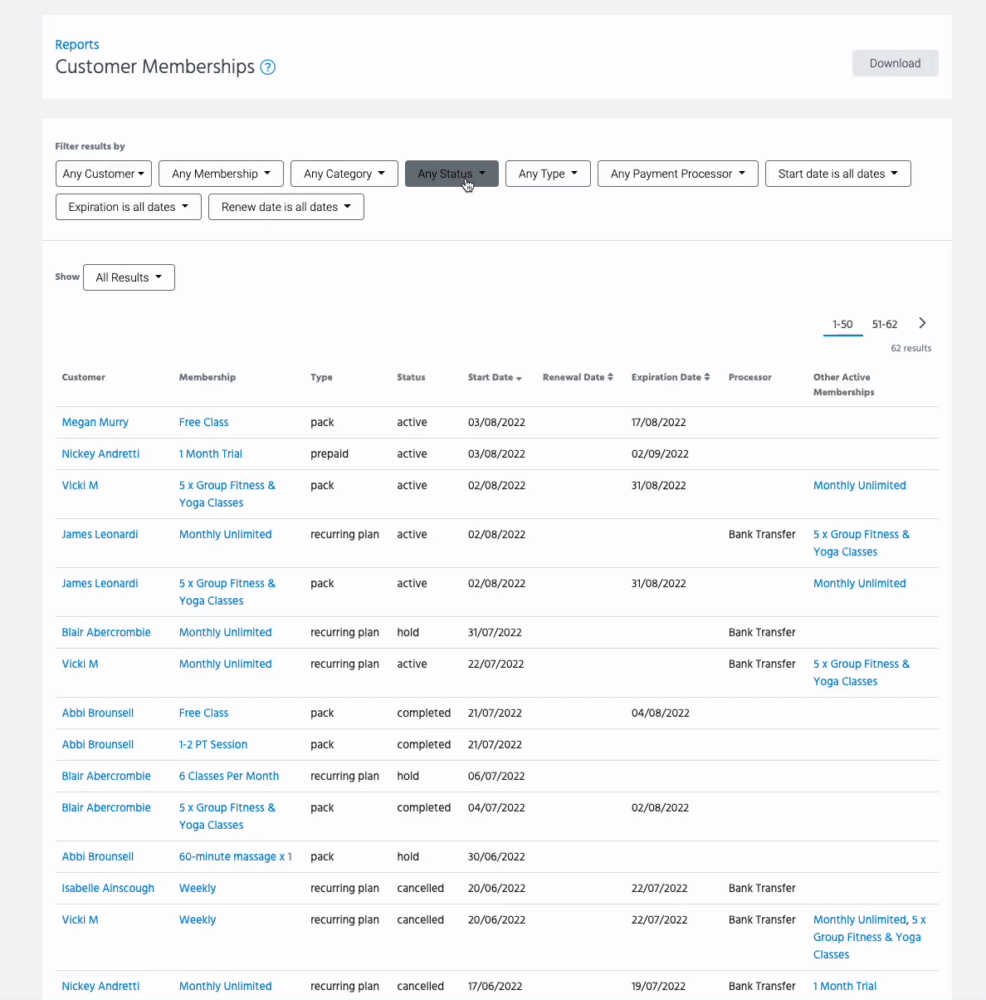The image size is (986, 1000).
Task: Open the Start date filter dropdown
Action: [837, 174]
